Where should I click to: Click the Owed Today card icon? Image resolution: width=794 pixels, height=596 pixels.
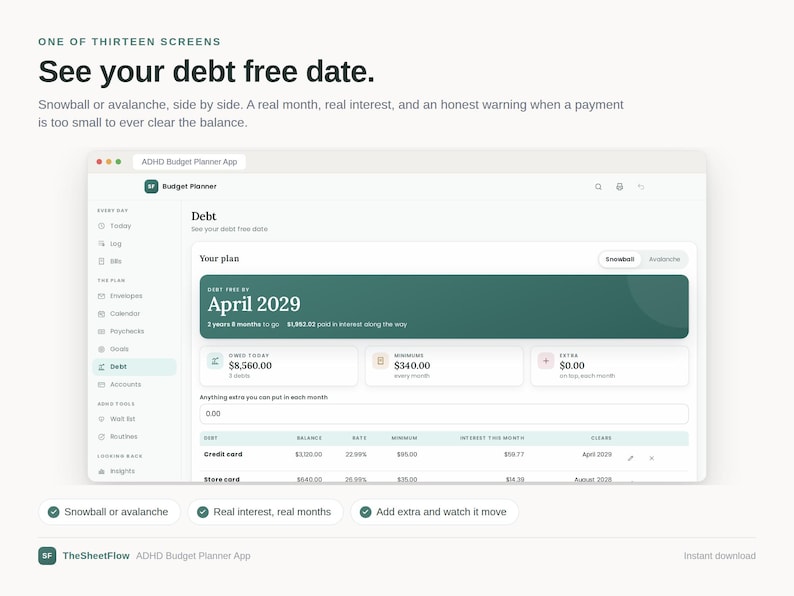click(215, 361)
